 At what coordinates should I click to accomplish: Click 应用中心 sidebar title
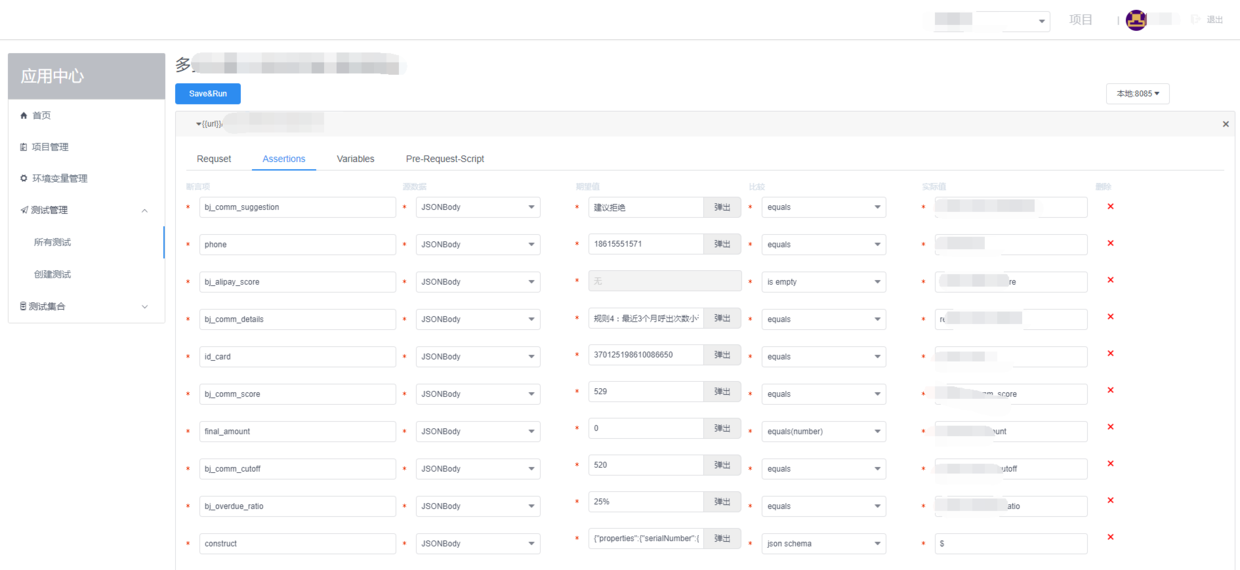pyautogui.click(x=53, y=76)
